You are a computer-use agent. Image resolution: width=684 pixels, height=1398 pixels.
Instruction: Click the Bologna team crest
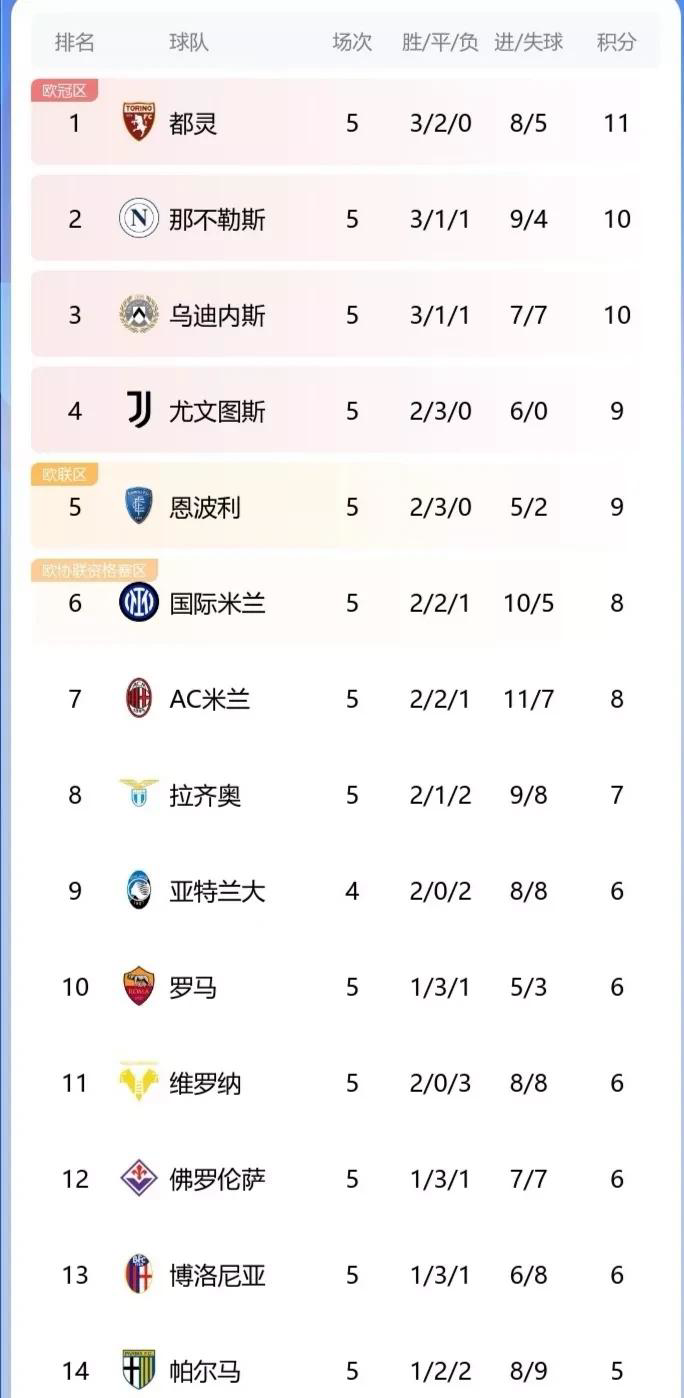tap(140, 1274)
